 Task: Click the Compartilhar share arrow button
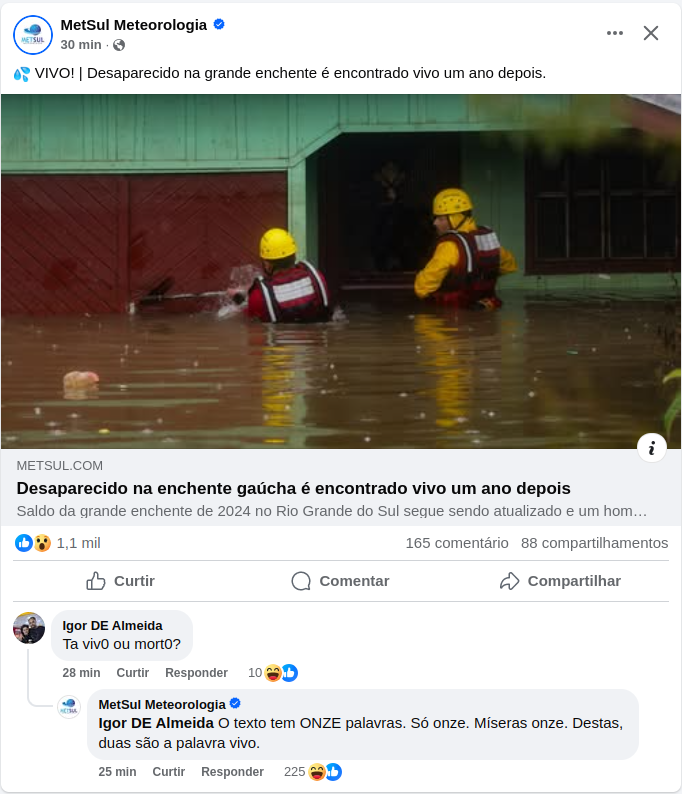click(560, 581)
